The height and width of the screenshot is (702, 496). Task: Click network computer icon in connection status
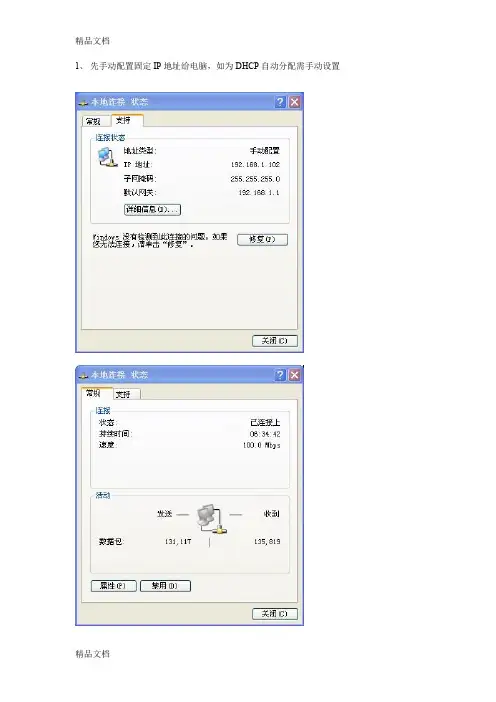[107, 157]
